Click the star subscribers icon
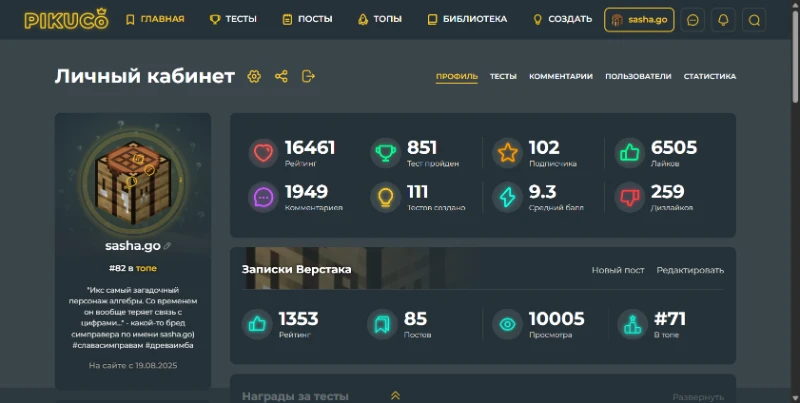Image resolution: width=800 pixels, height=403 pixels. coord(508,153)
